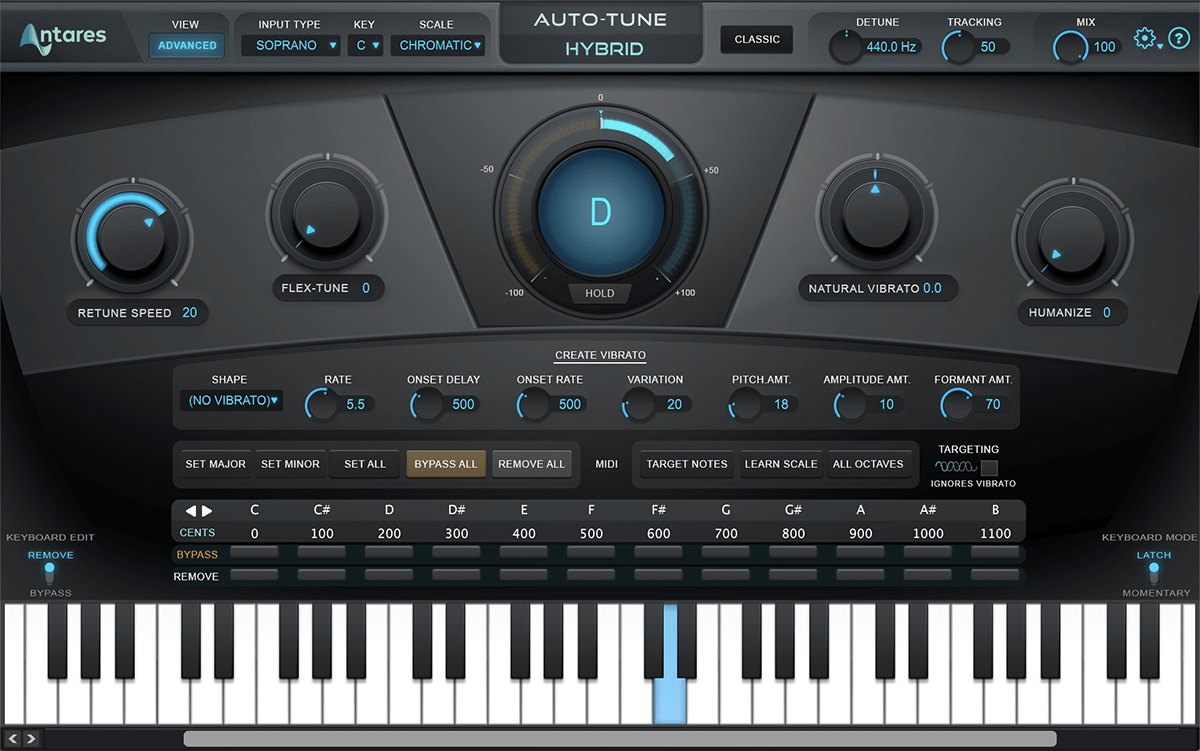Screen dimensions: 1200x751
Task: Open the Chromatic scale dropdown
Action: point(438,45)
